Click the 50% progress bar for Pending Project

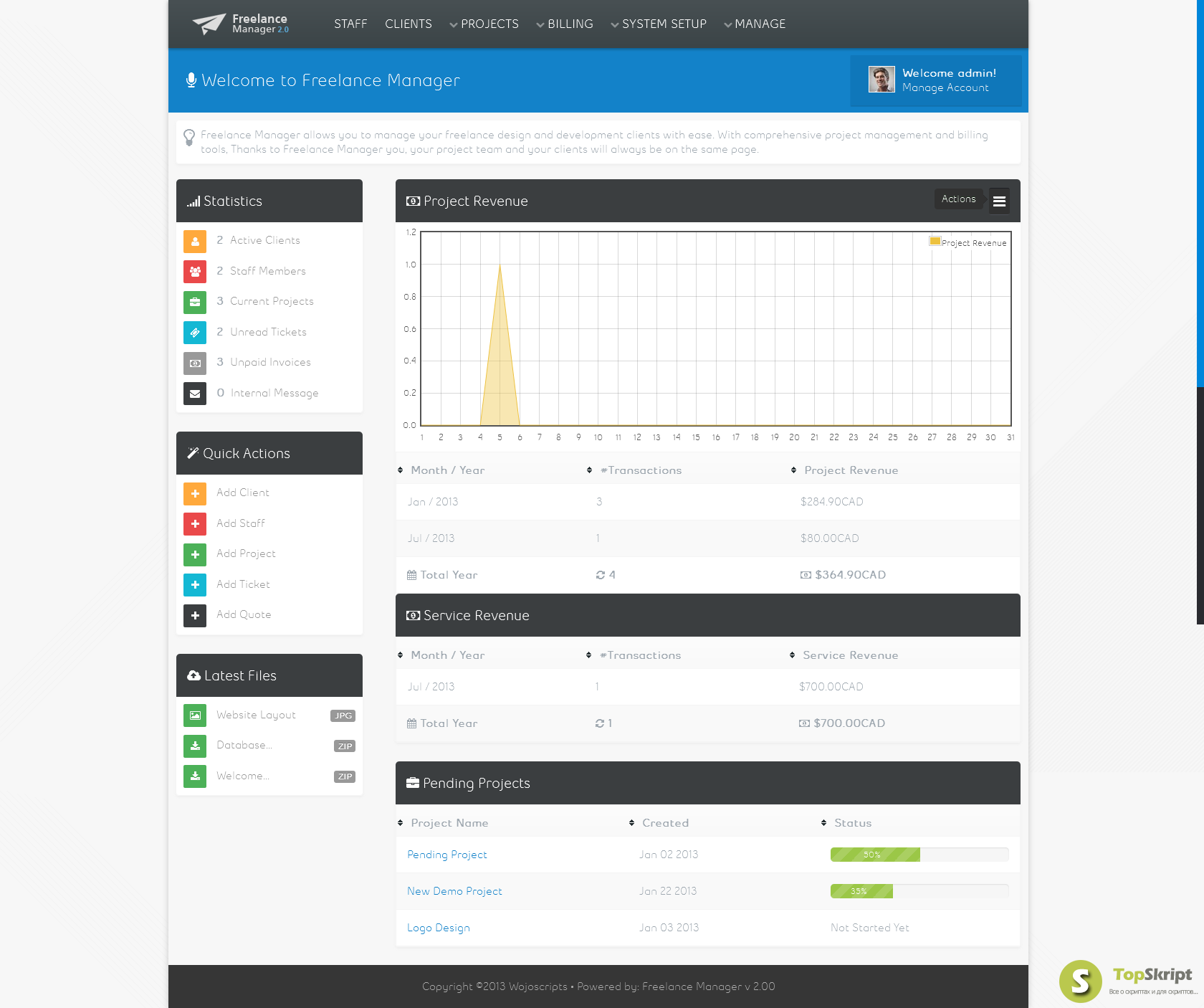tap(919, 855)
